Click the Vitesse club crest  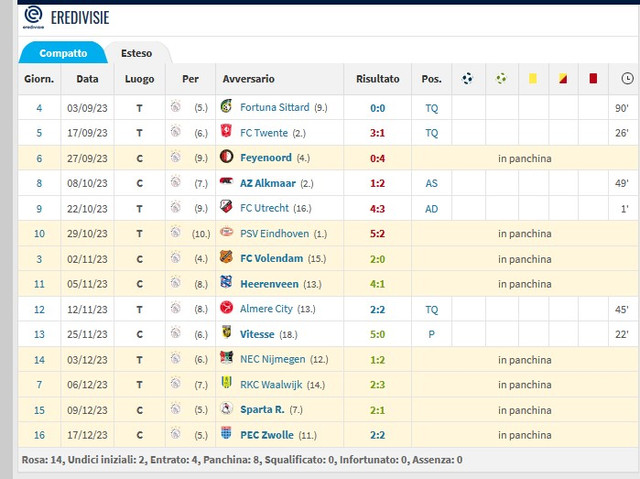pos(226,332)
